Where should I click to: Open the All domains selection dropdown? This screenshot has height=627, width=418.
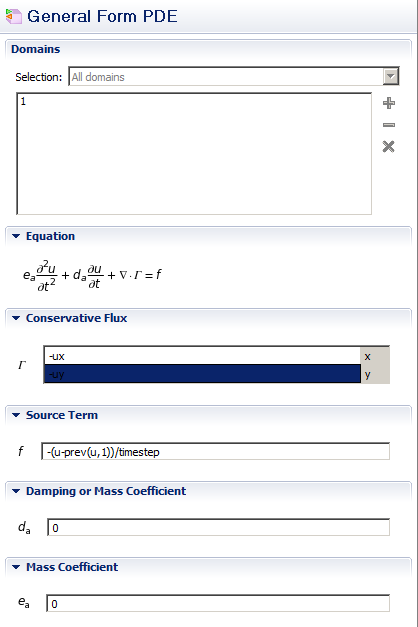pyautogui.click(x=391, y=76)
